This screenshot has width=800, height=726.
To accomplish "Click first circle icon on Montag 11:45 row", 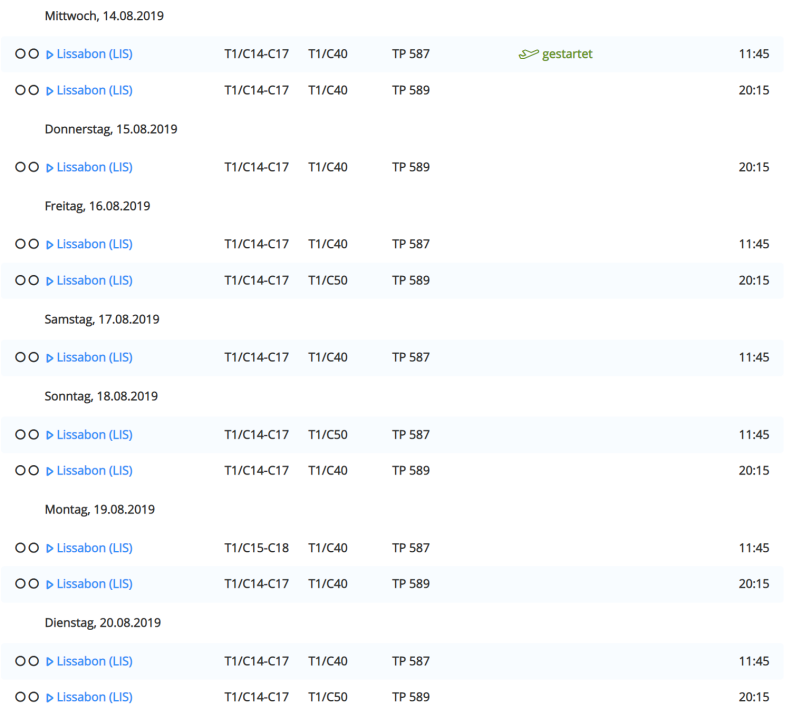I will coord(20,548).
